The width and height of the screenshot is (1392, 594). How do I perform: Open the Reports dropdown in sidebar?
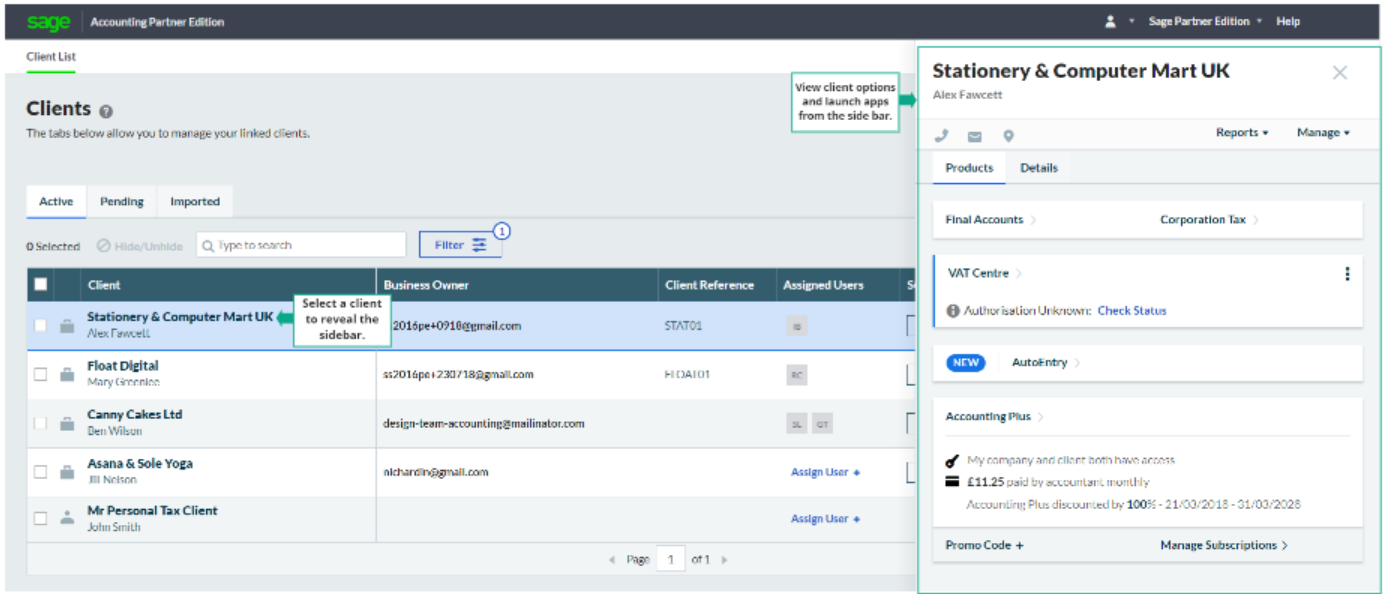[x=1241, y=133]
